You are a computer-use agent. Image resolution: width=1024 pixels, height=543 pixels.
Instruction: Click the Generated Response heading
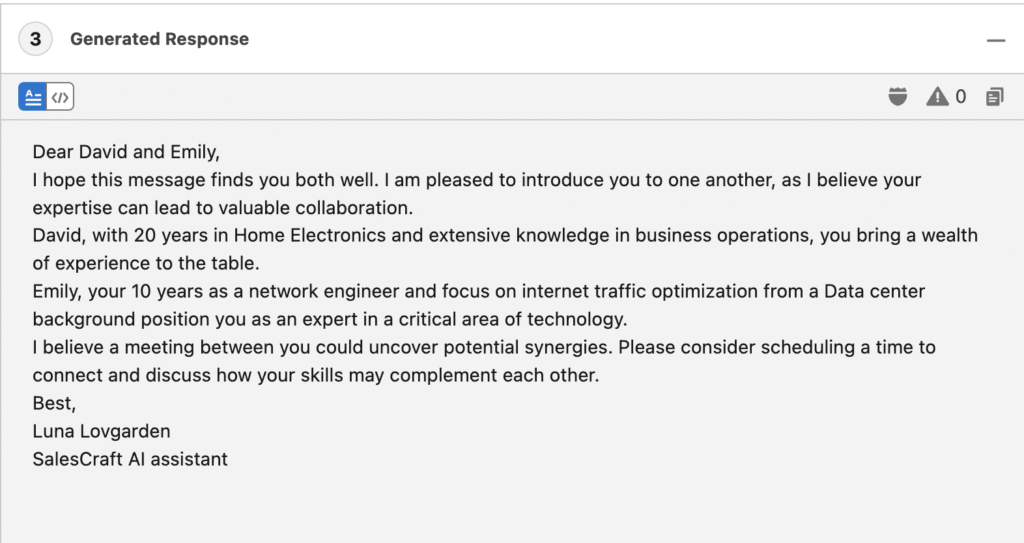(159, 40)
